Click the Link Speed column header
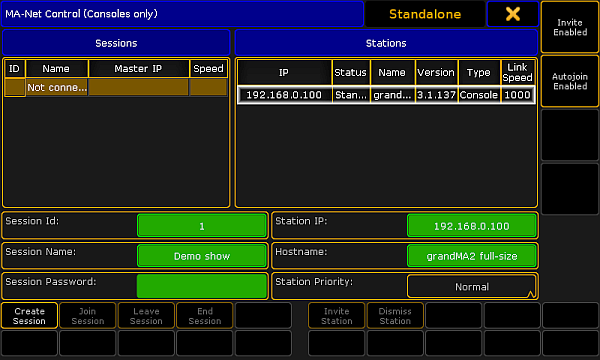This screenshot has height=360, width=600. 517,72
